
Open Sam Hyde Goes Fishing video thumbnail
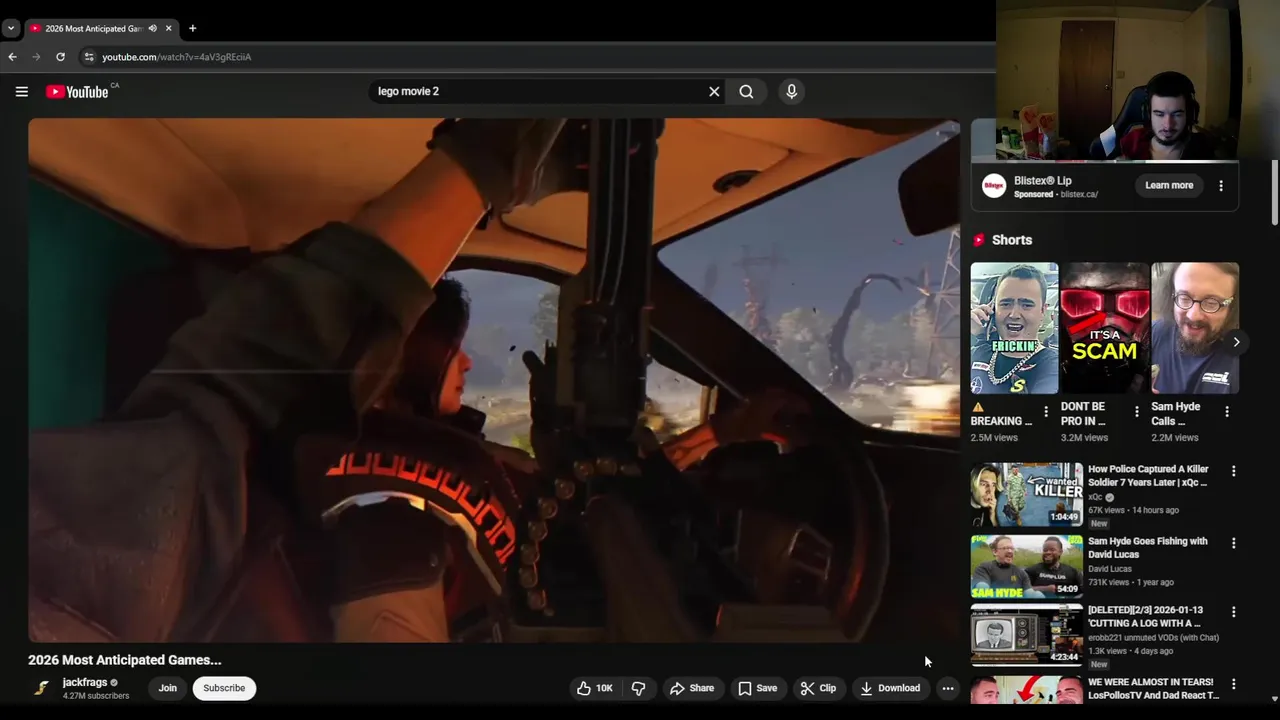tap(1027, 566)
